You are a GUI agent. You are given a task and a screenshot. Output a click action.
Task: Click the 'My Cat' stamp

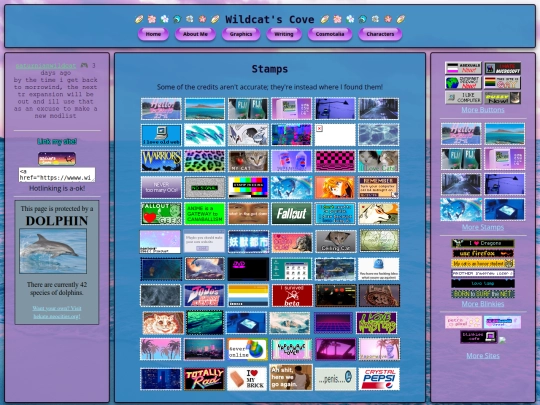pos(248,161)
